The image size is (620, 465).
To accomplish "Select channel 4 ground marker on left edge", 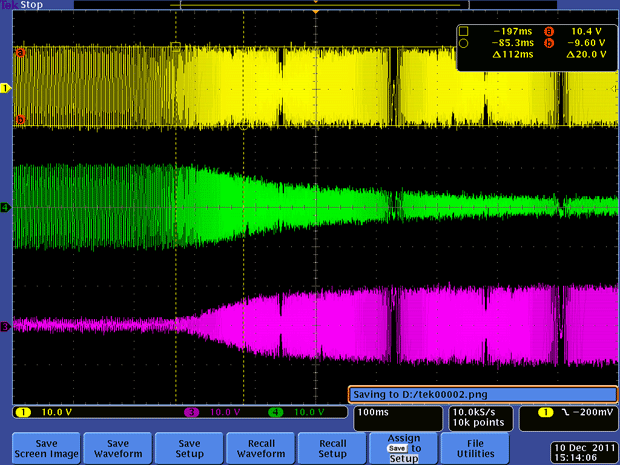I will click(6, 207).
